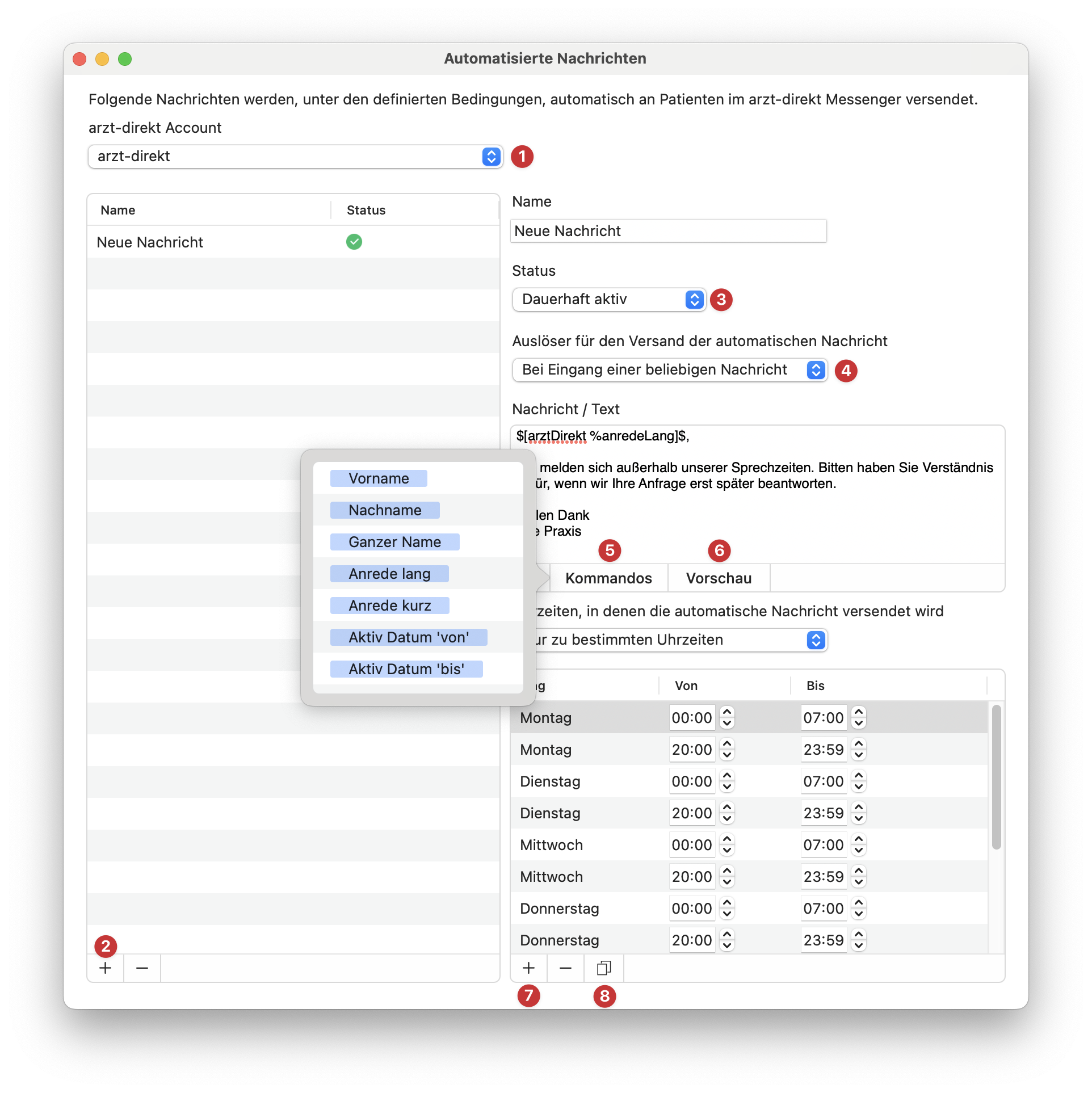Click first Montag Von time field 00:00
1092x1093 pixels.
[x=692, y=718]
